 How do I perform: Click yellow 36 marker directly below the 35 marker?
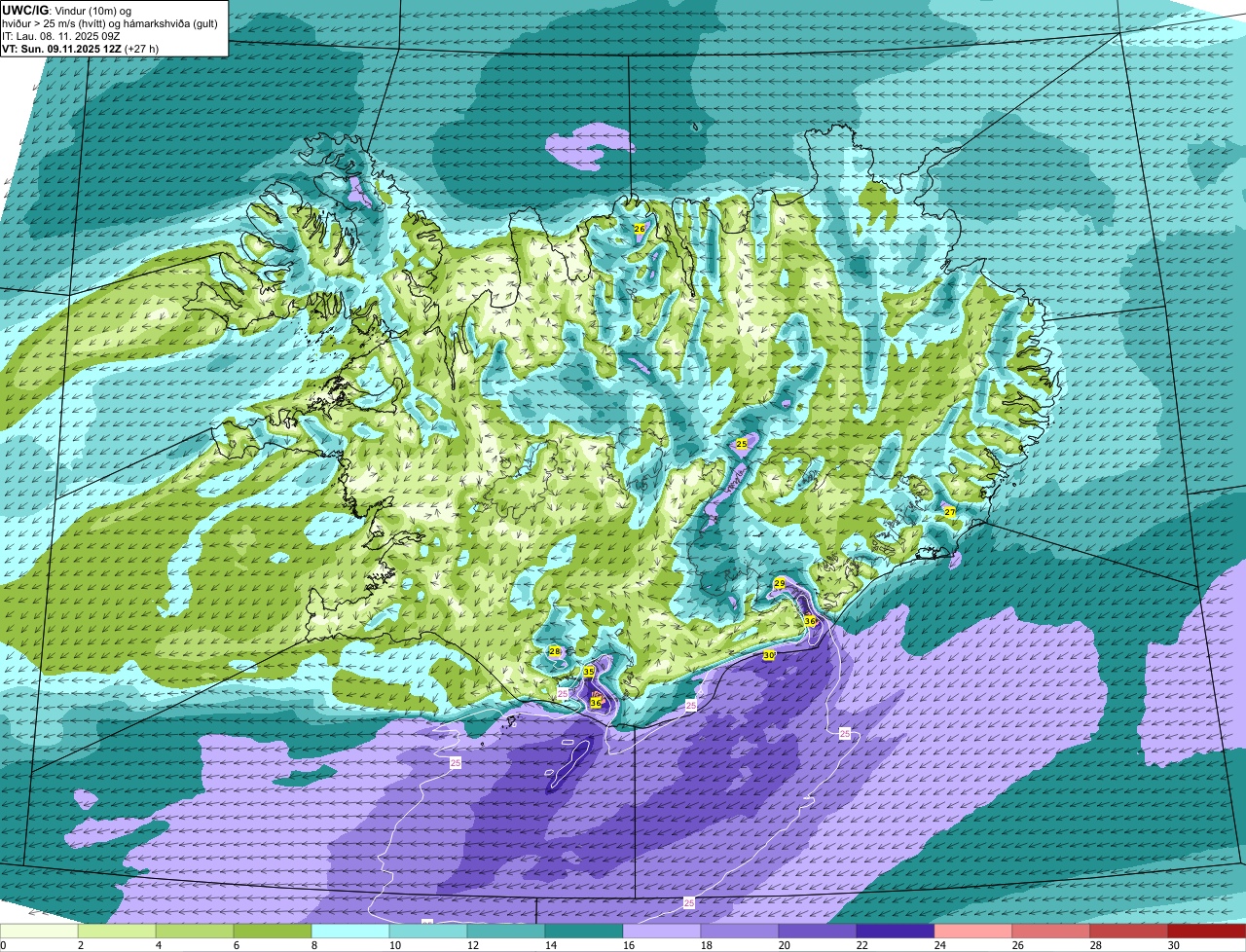tap(596, 702)
